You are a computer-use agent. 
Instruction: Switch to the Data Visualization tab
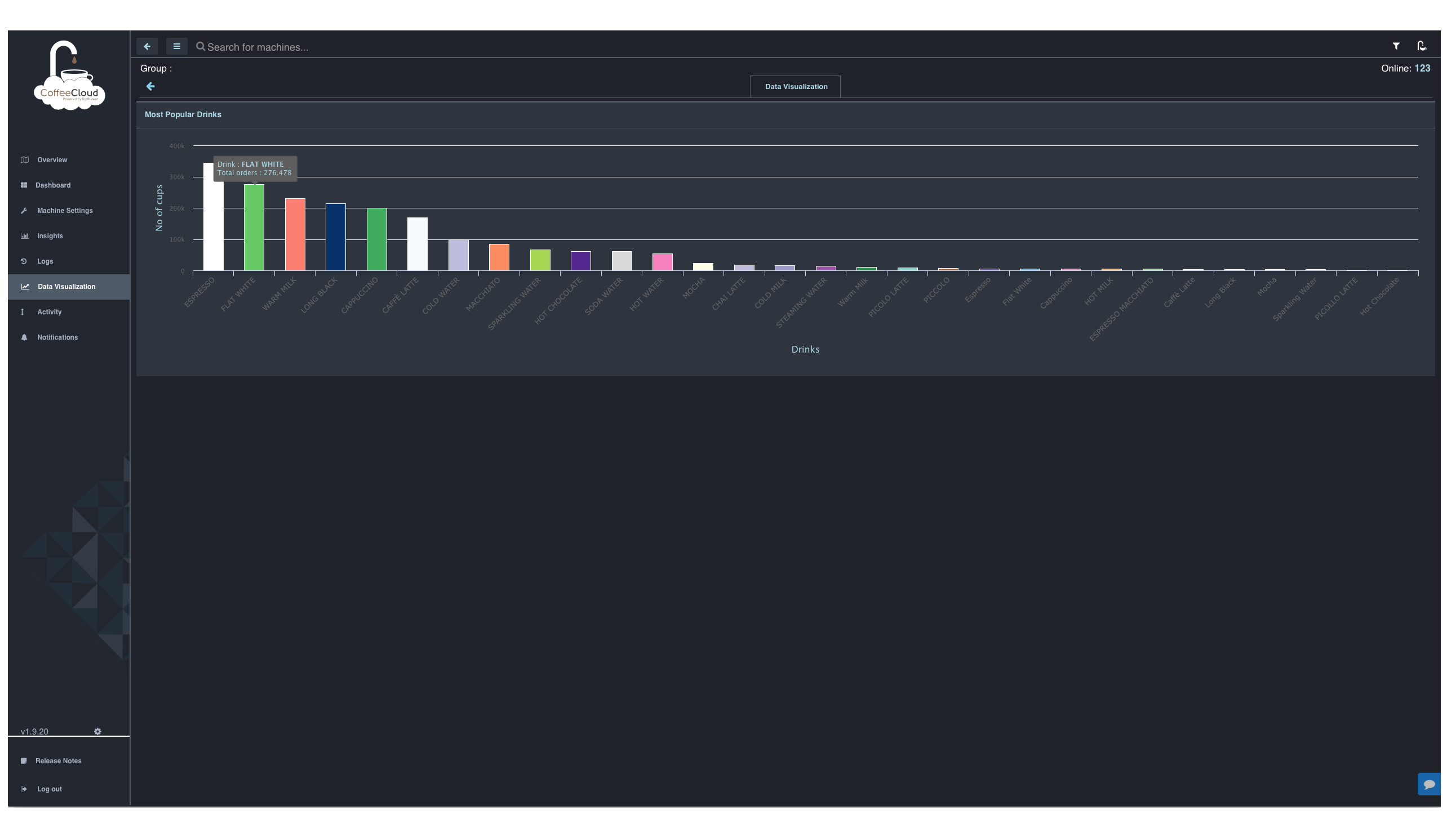795,87
